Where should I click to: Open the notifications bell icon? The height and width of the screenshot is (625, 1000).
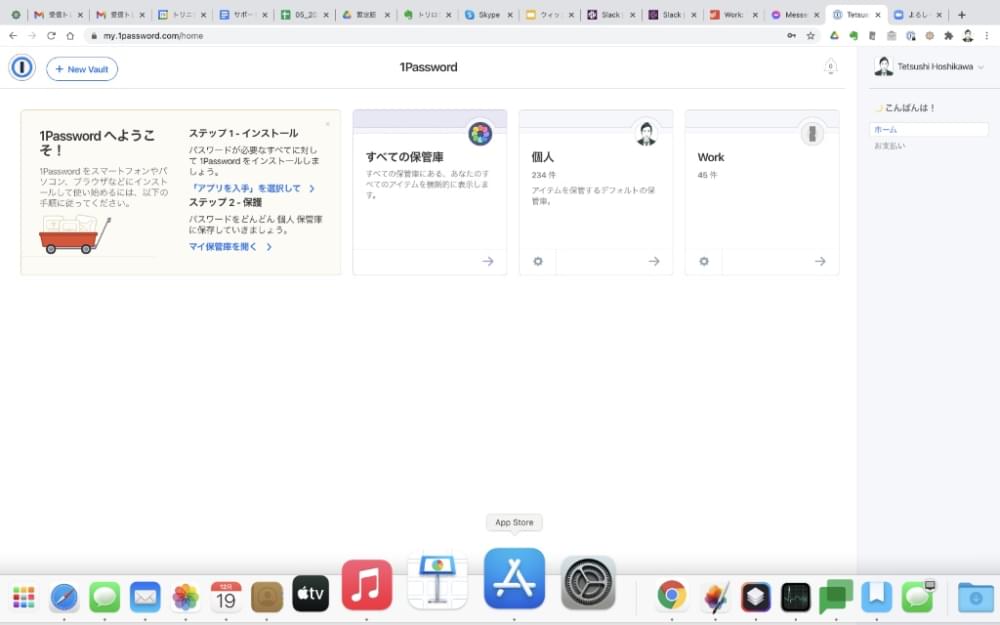(x=830, y=67)
